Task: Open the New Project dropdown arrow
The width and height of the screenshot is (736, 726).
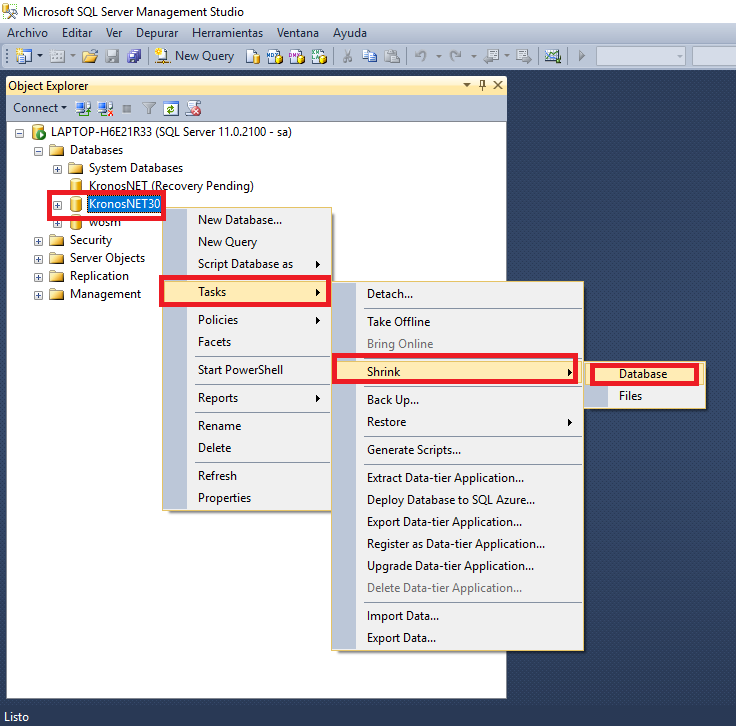Action: [x=39, y=56]
